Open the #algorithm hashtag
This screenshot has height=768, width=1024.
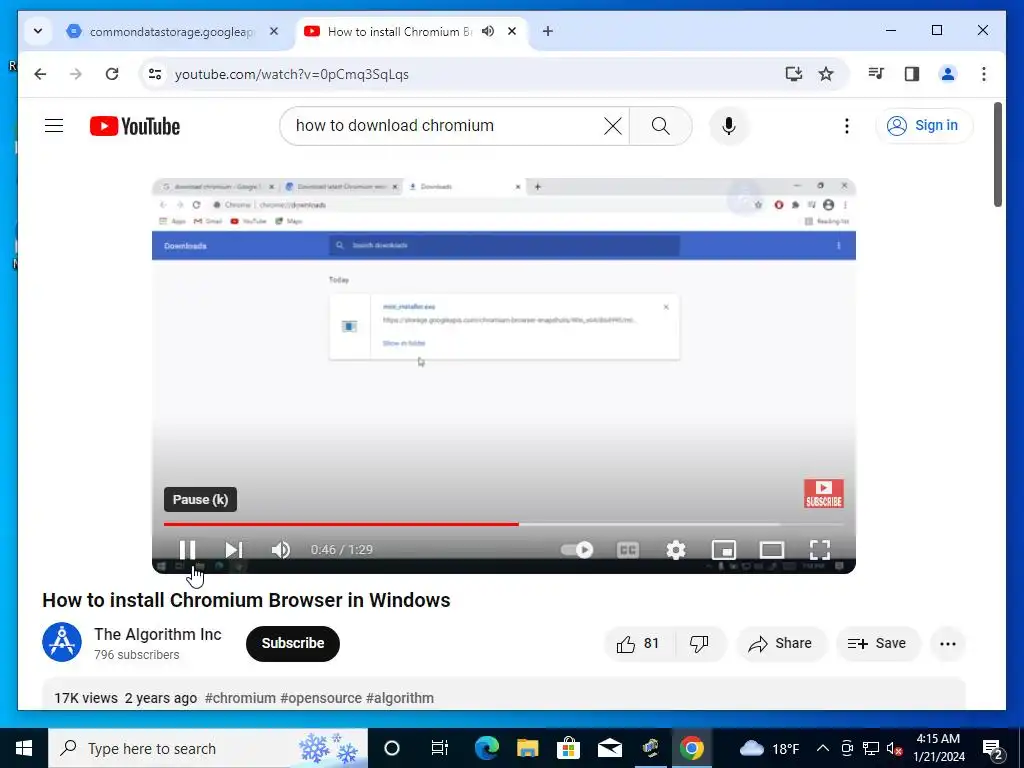[400, 698]
